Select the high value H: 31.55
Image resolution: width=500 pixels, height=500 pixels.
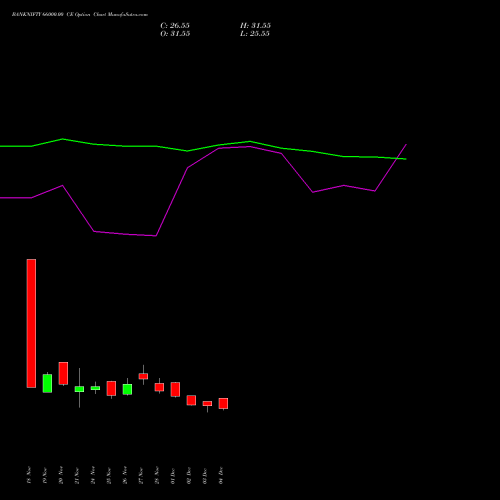255,26
